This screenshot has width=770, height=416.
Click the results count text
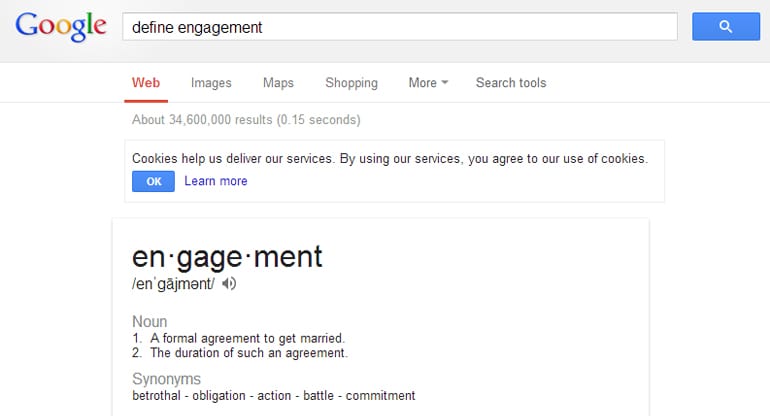246,120
